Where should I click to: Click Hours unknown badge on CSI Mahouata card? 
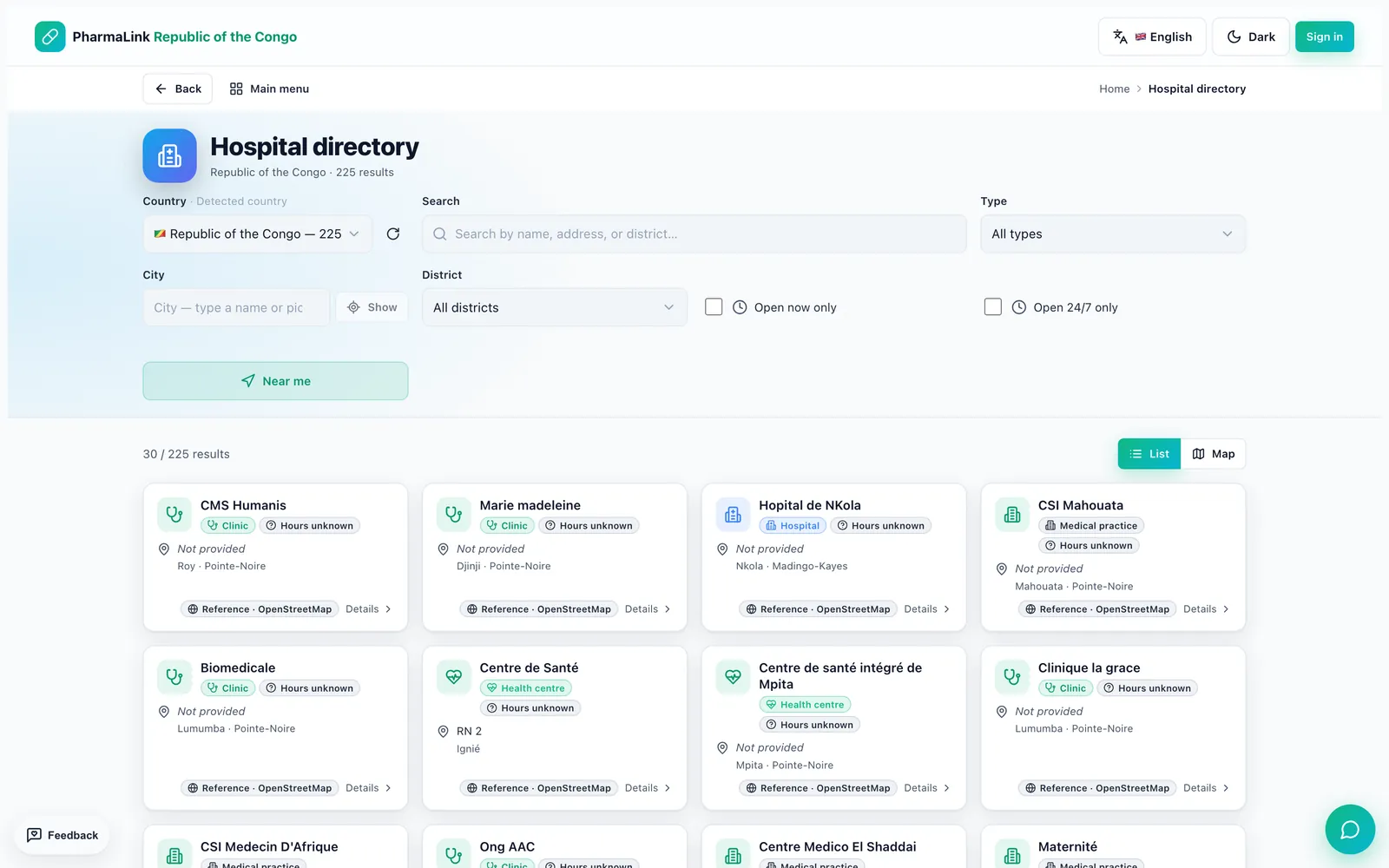[1089, 546]
